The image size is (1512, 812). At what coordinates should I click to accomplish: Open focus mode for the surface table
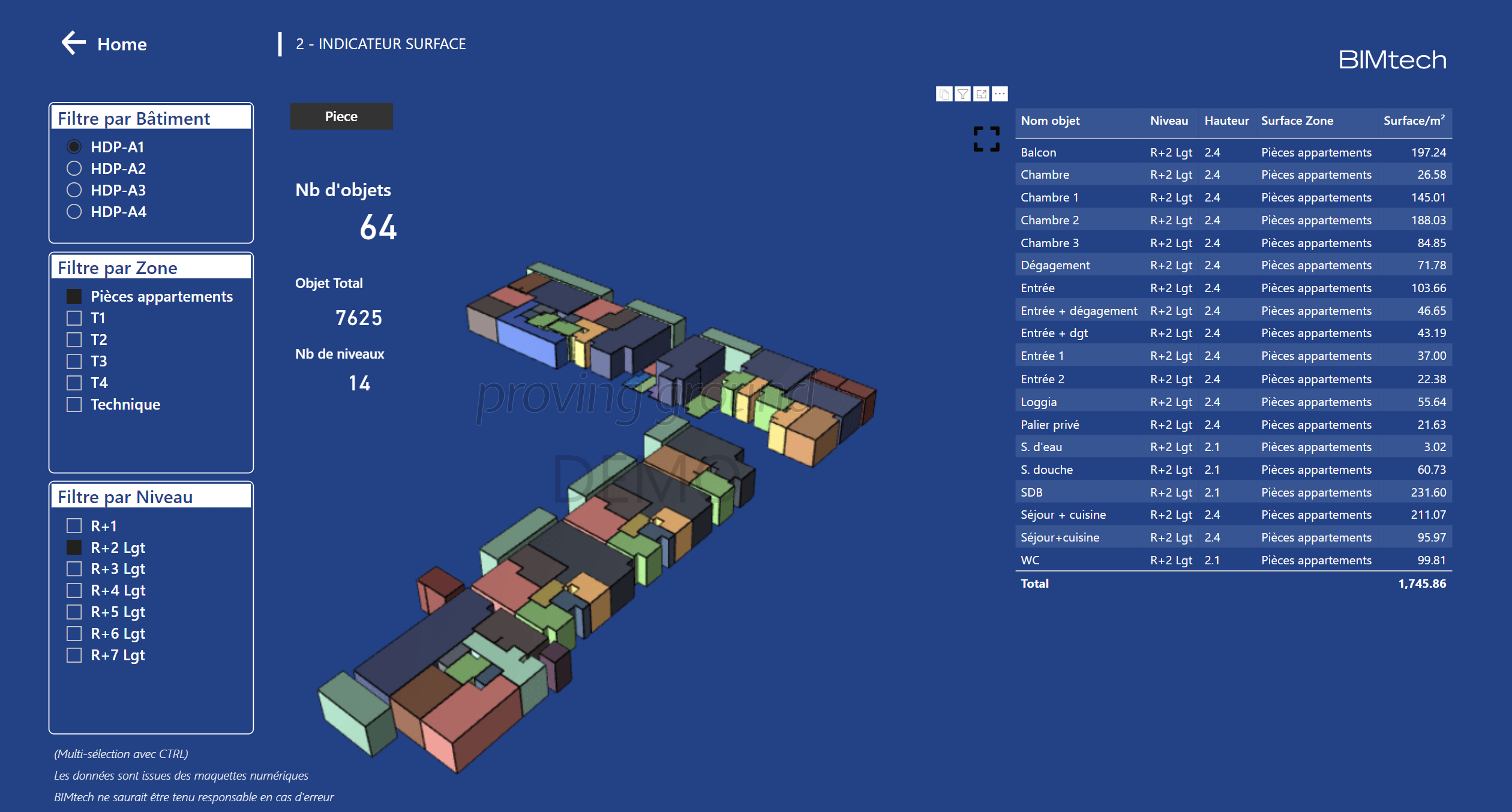click(x=982, y=94)
